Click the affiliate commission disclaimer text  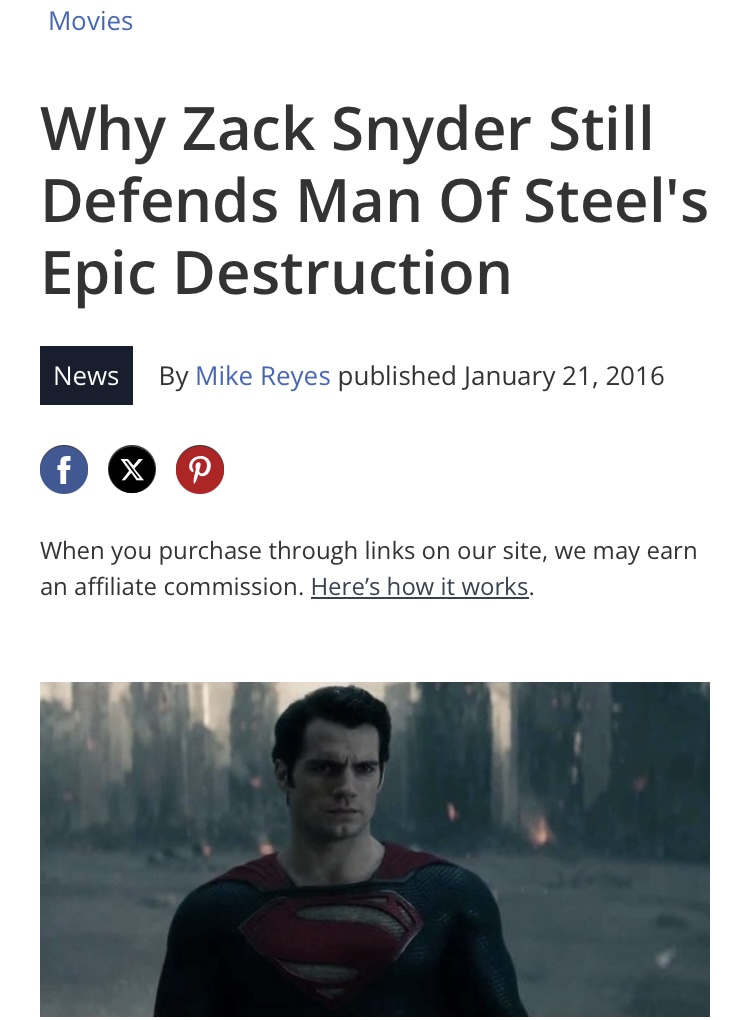click(x=368, y=569)
